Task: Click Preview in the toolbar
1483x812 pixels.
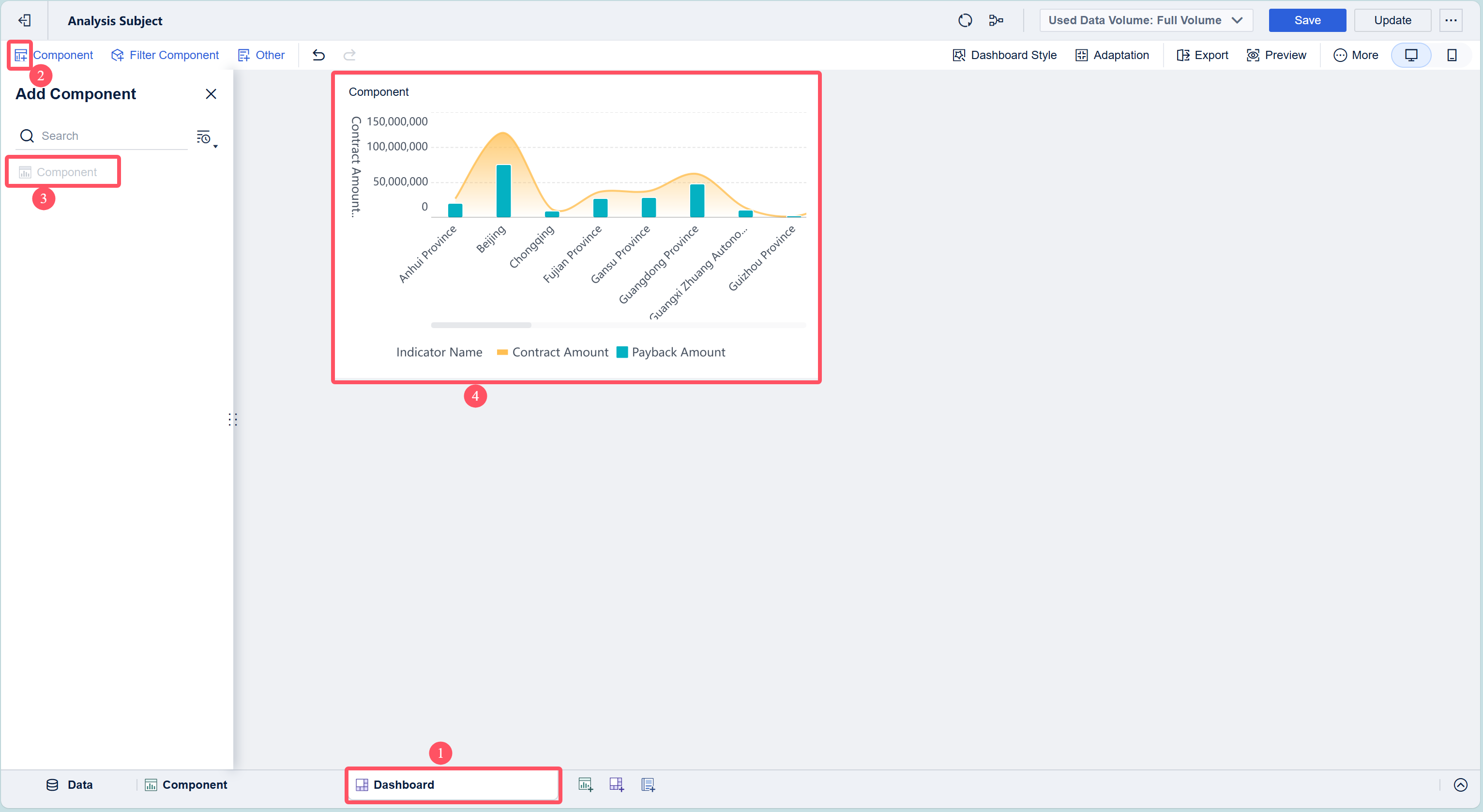Action: coord(1276,55)
